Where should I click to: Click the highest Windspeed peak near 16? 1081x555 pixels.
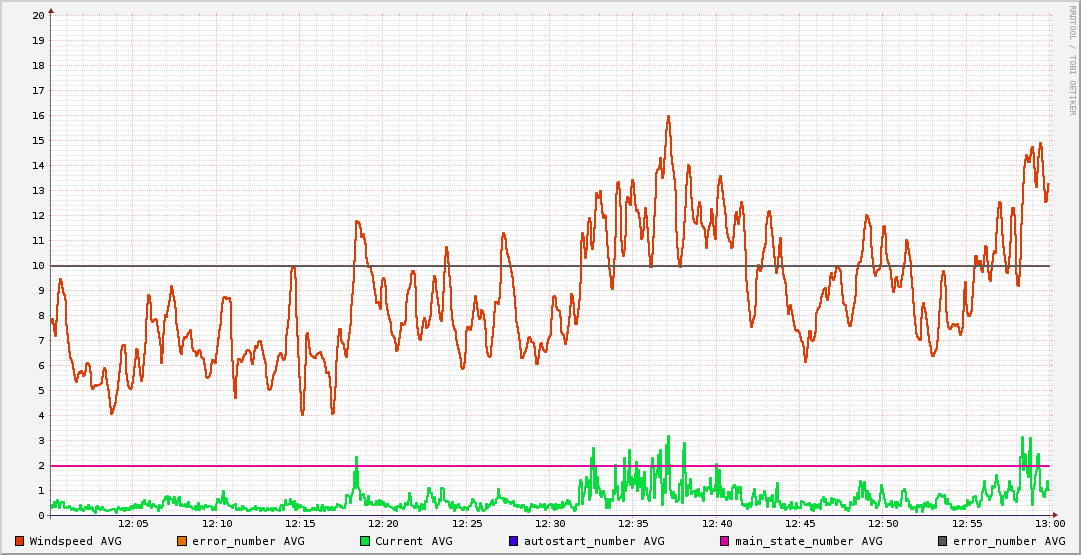click(668, 117)
